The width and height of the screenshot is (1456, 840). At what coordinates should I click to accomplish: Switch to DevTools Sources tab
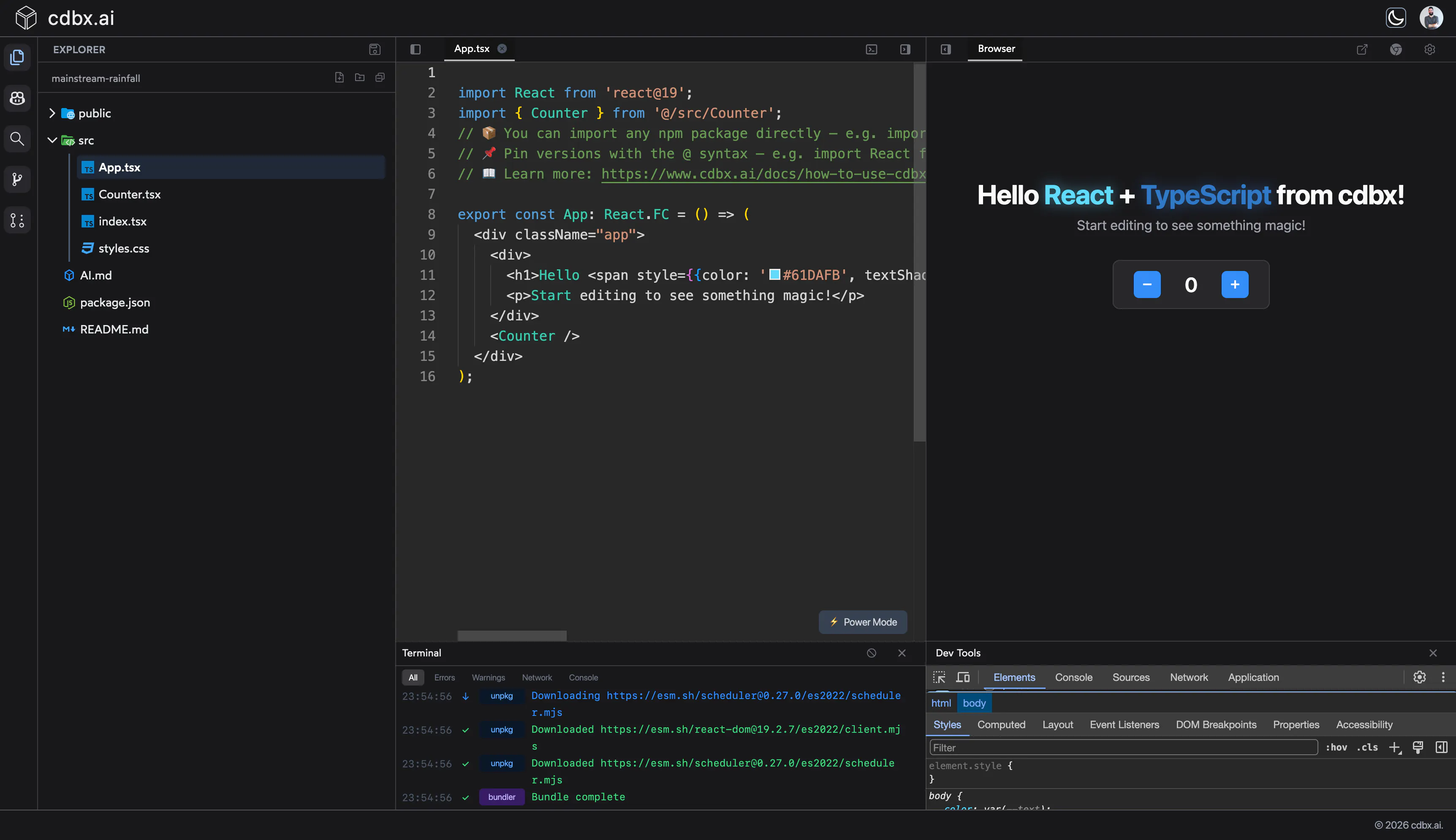(1131, 677)
